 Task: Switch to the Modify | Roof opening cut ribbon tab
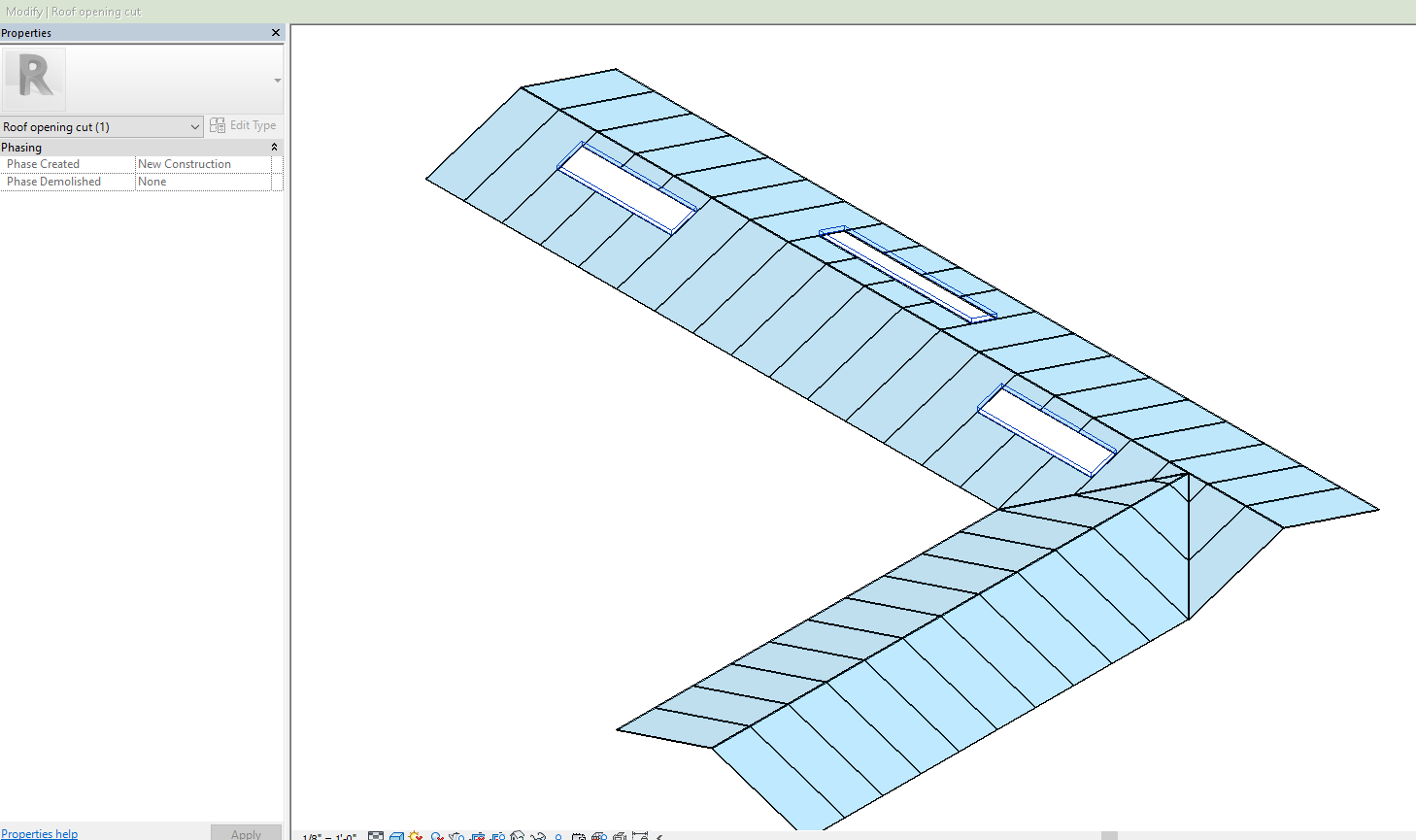pos(73,12)
